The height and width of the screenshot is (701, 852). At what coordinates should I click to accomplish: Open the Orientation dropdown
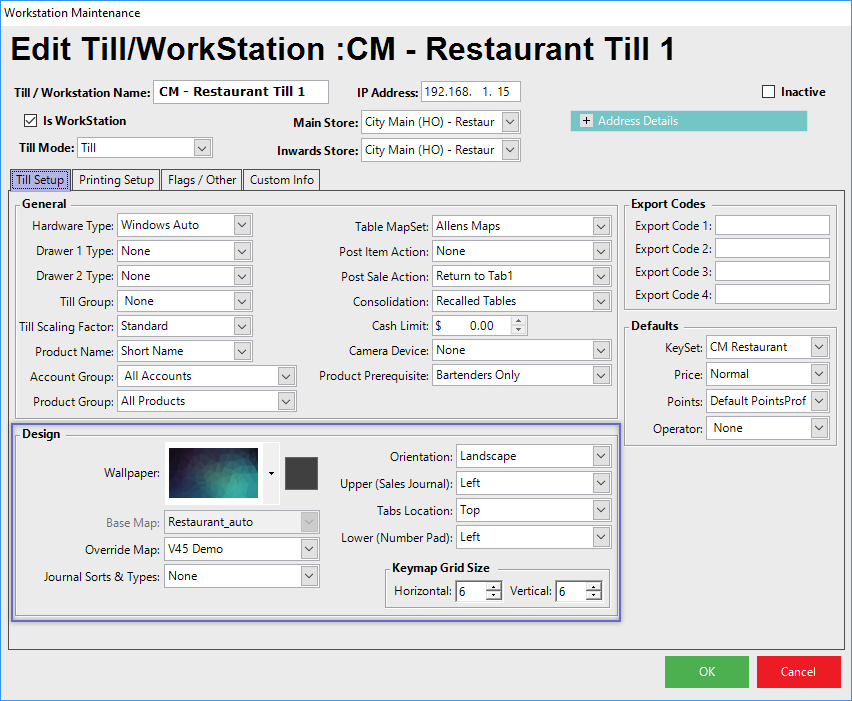pyautogui.click(x=600, y=456)
